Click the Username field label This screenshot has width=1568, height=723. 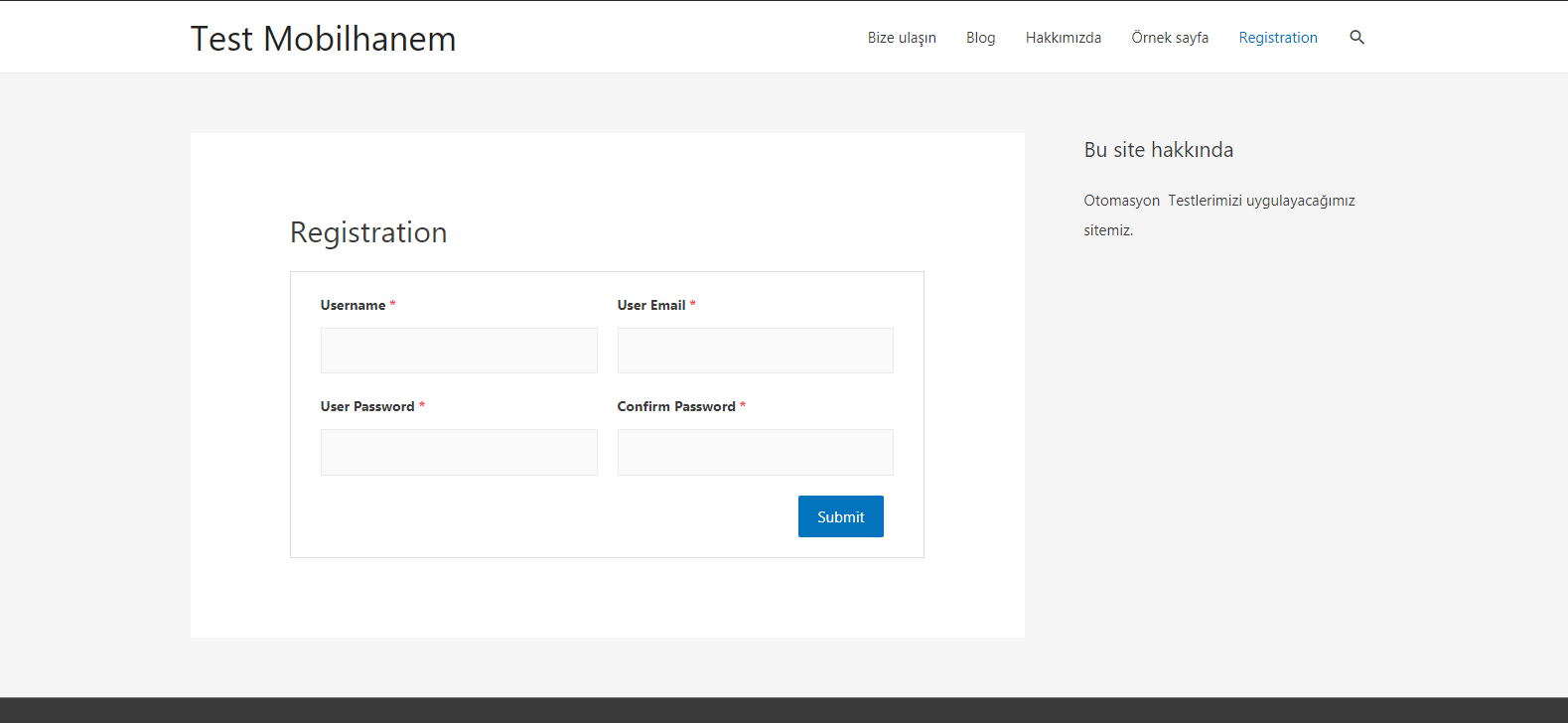click(x=353, y=305)
